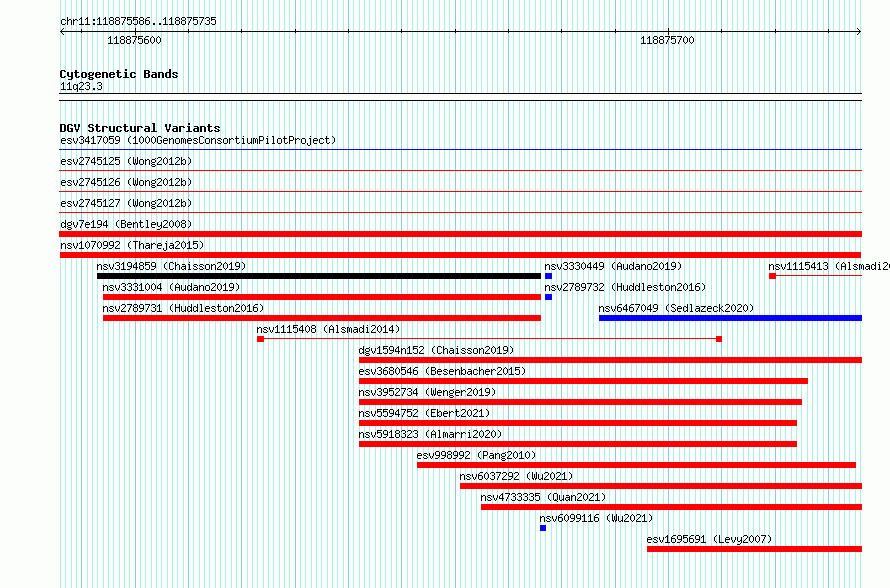Click the dgv7e194 (Bentley2008) label
Screen dimensions: 890x588
click(x=126, y=224)
